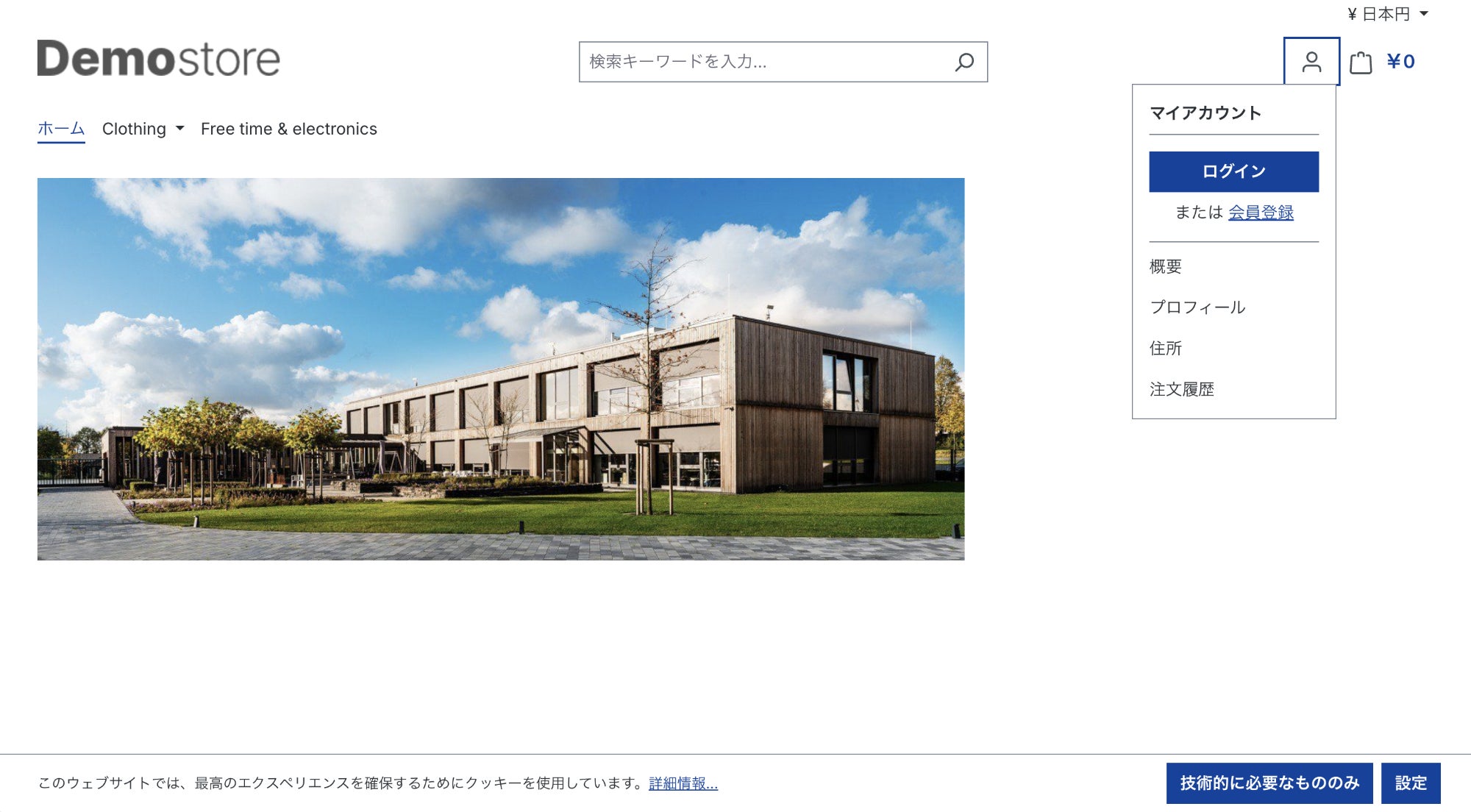Click the Demostore logo

pos(158,59)
